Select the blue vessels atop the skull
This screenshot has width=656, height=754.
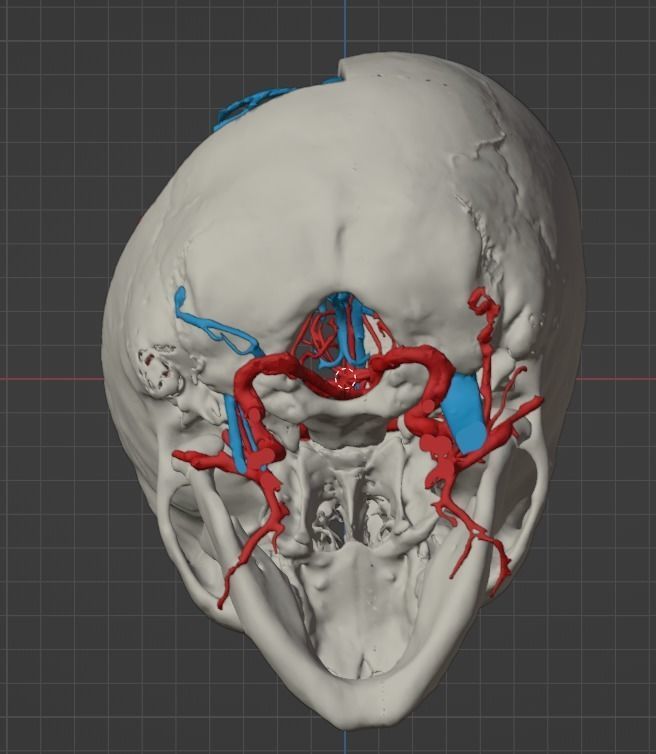coord(279,103)
